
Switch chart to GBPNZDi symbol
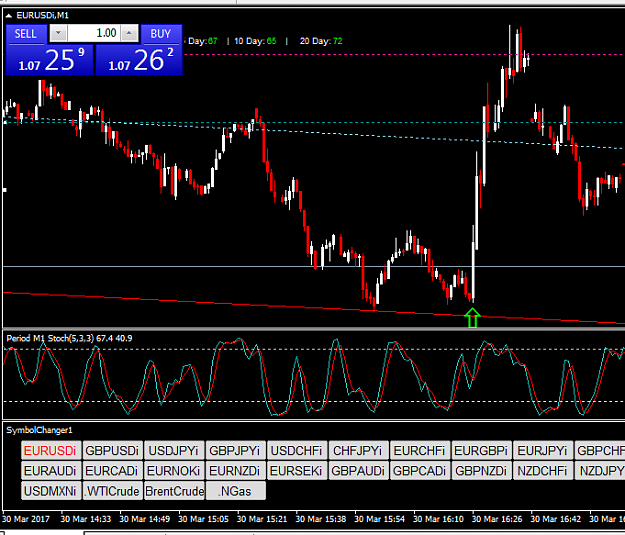(482, 471)
